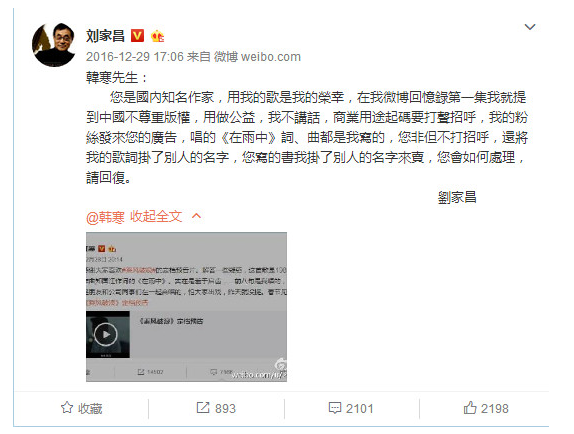Open the 2016-12-29 17:06 timestamp link
The image size is (574, 434).
coord(135,57)
